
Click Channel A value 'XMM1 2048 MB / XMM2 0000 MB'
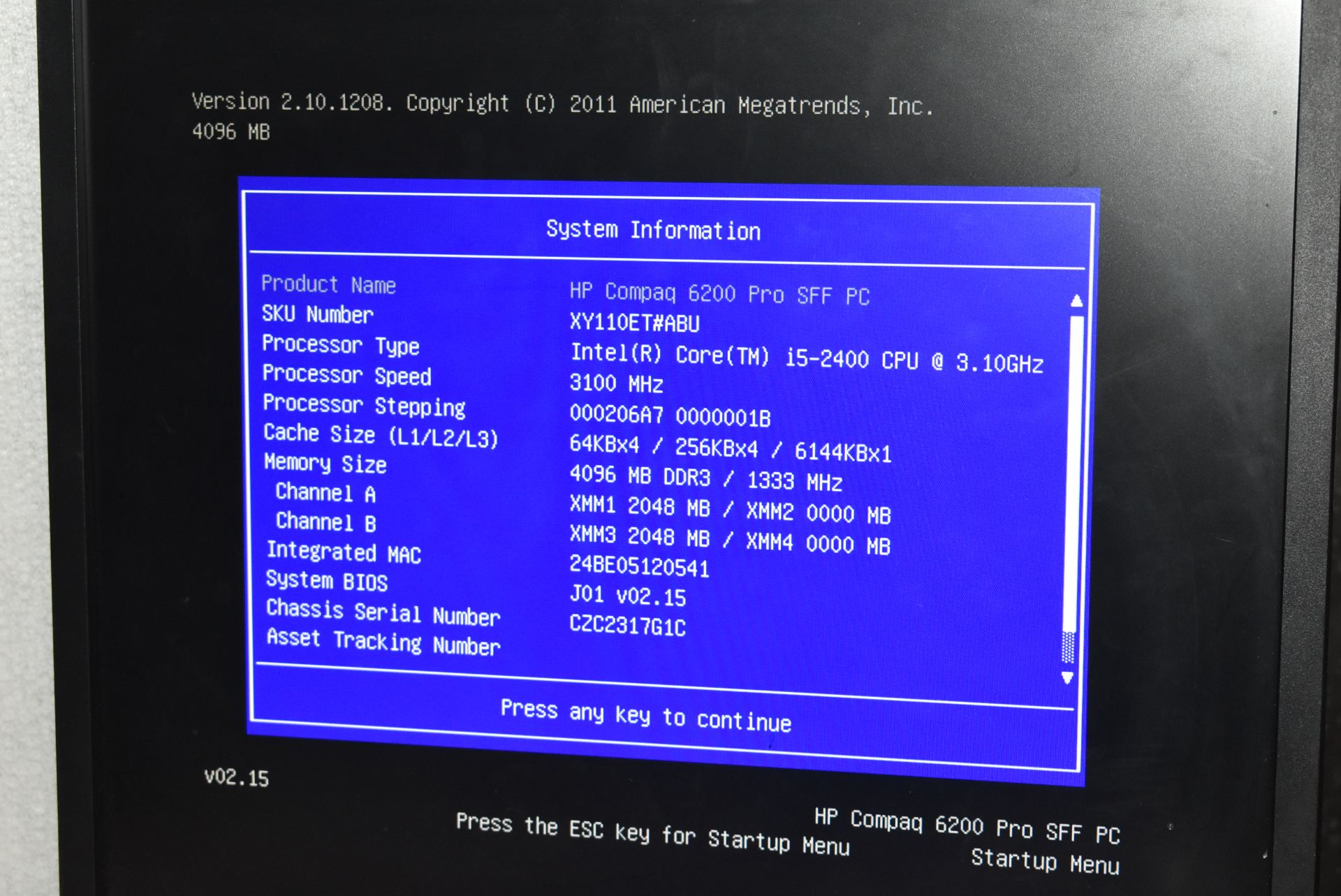(730, 510)
